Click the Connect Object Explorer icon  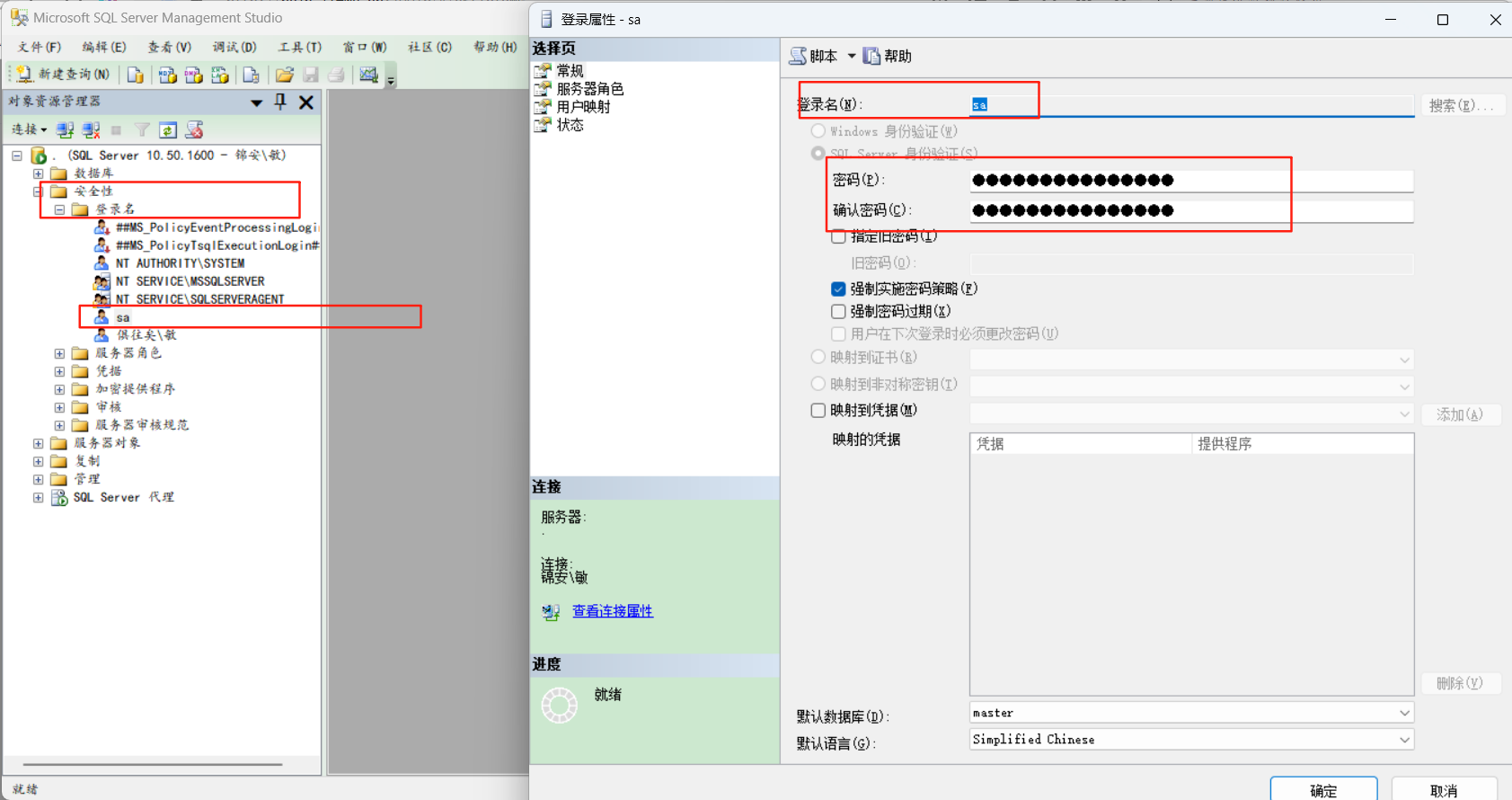65,130
